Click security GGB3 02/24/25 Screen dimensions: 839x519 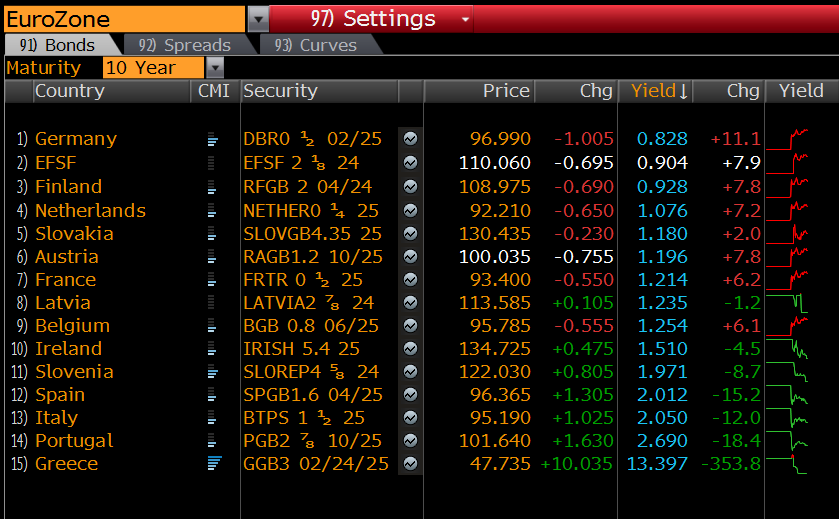click(316, 464)
